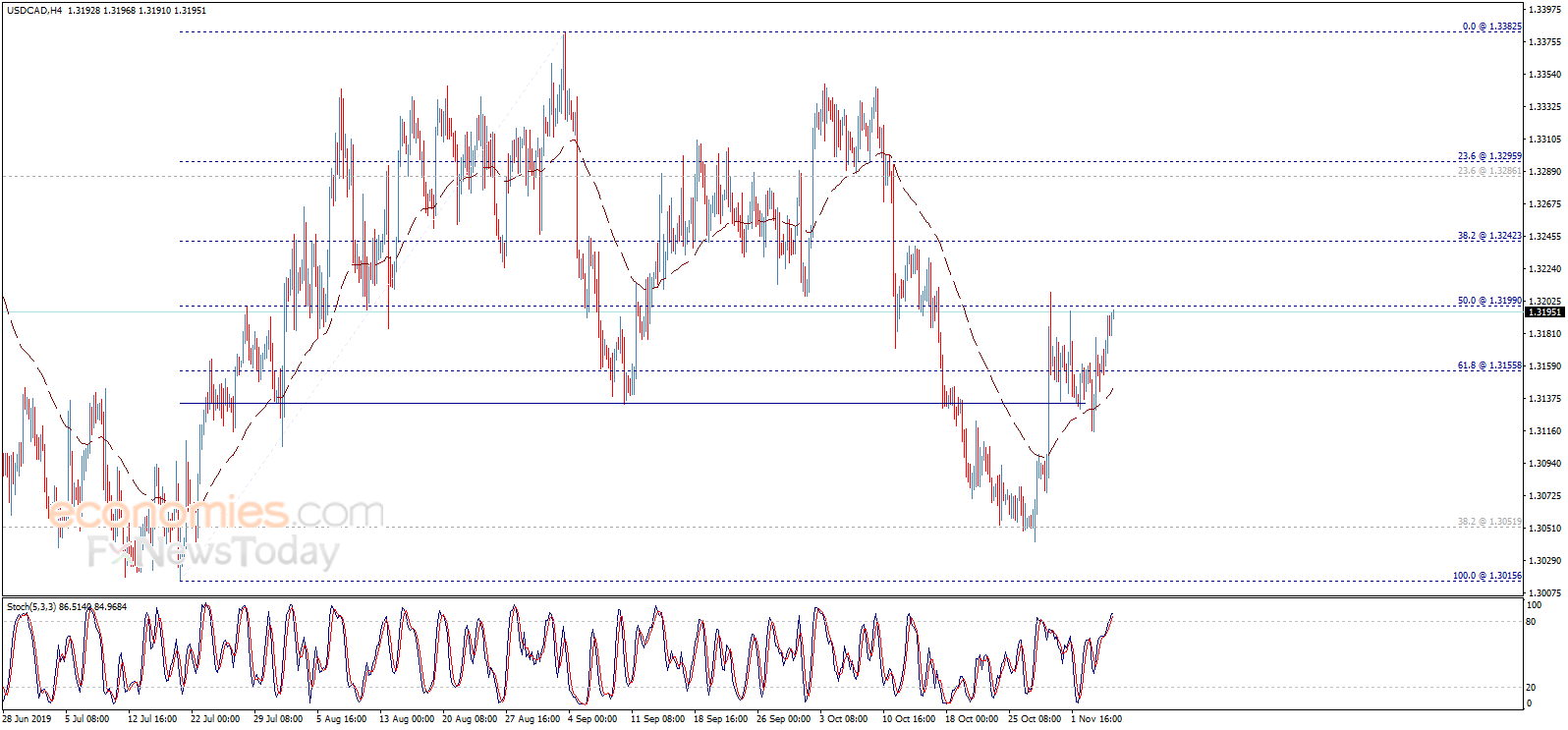
Task: Click the '28 Jun 2019' date label
Action: point(27,719)
